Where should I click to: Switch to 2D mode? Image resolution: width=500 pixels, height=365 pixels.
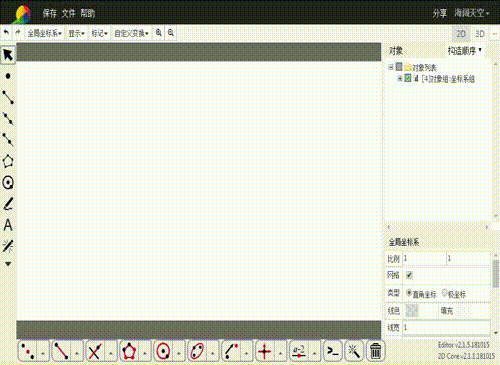tap(461, 34)
